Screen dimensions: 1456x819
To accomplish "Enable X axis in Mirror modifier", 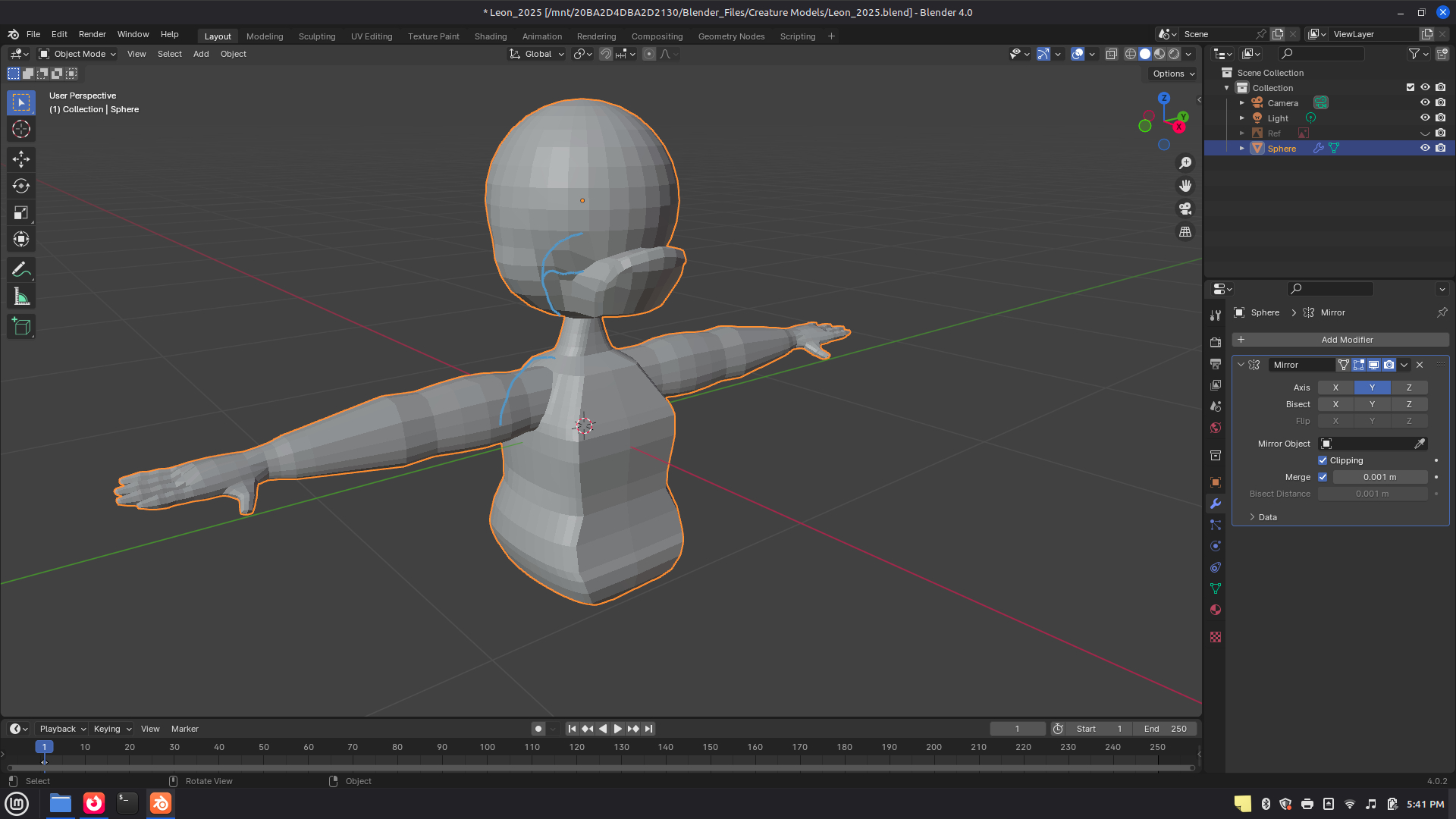I will pos(1335,388).
